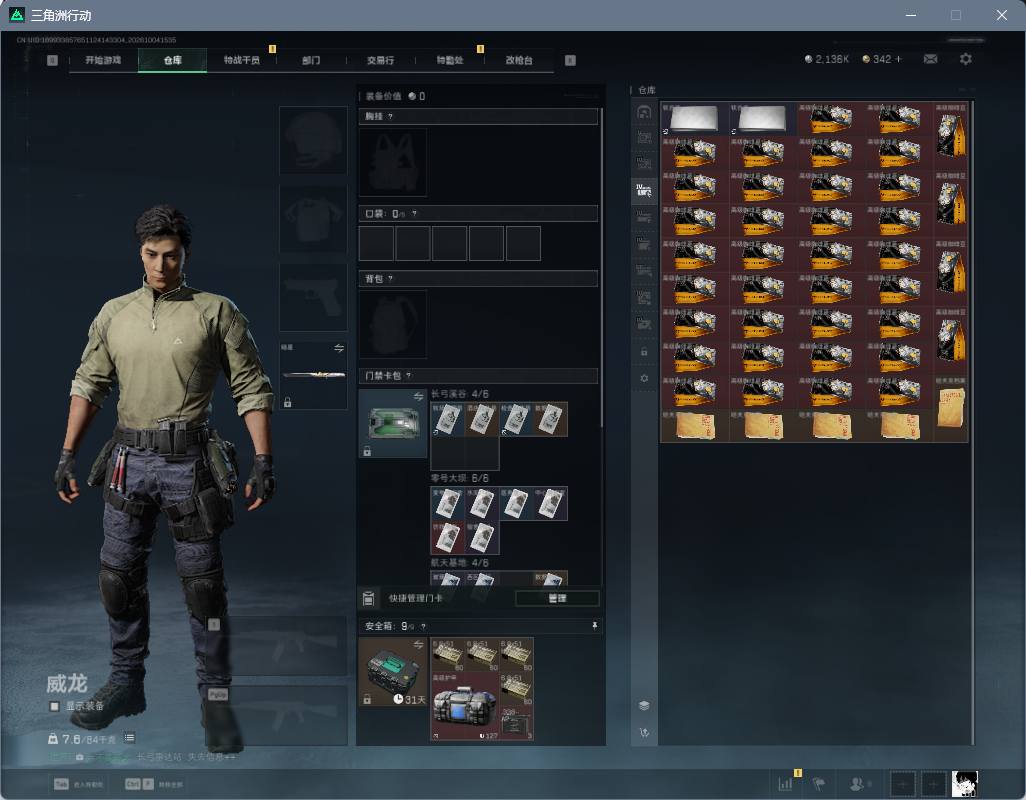The image size is (1026, 800).
Task: Click the highlighted IV filter sidebar icon
Action: point(644,190)
